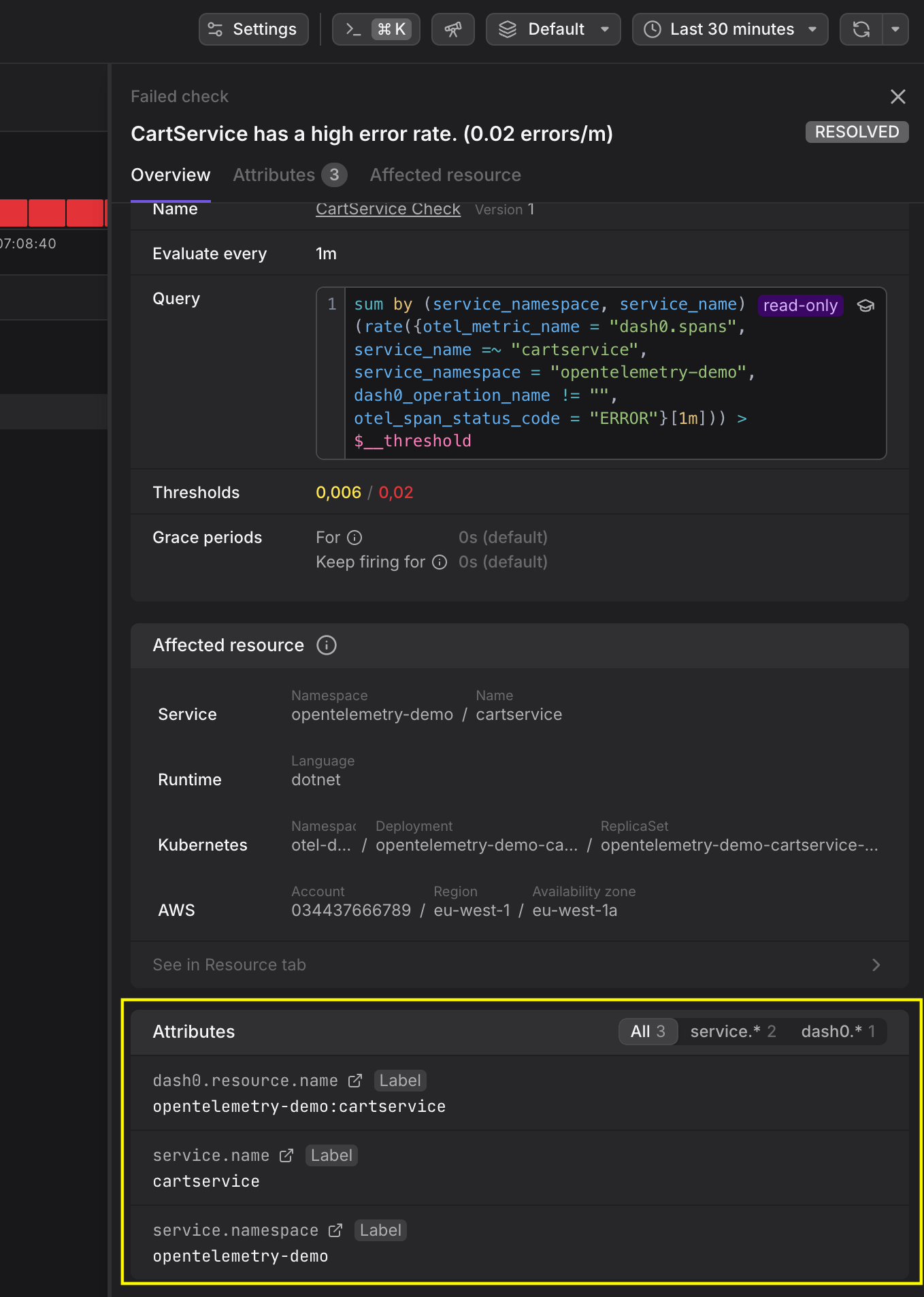Switch to the Affected resource tab
This screenshot has height=1297, width=924.
coord(445,175)
